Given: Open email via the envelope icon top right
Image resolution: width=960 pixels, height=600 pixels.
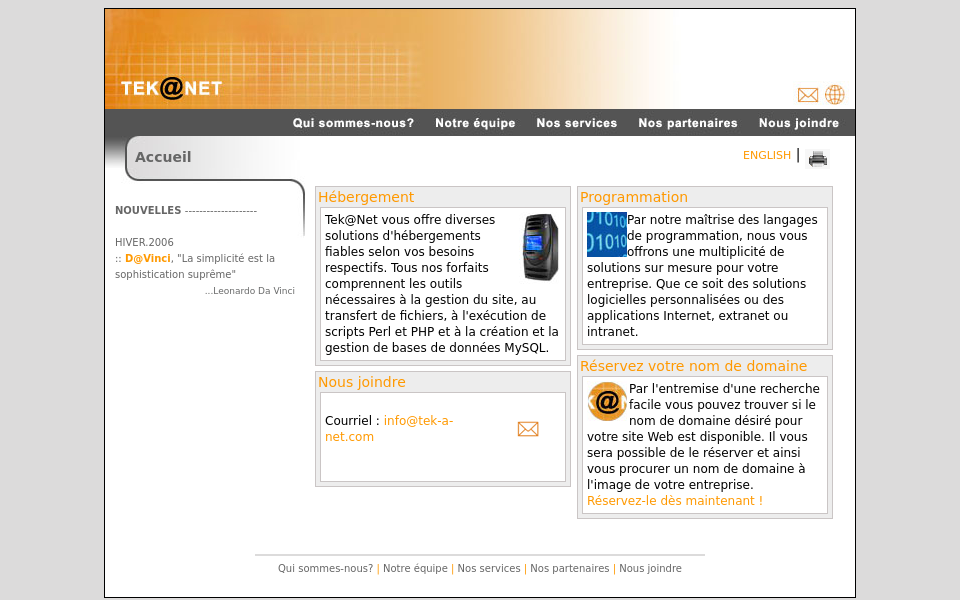Looking at the screenshot, I should click(807, 94).
